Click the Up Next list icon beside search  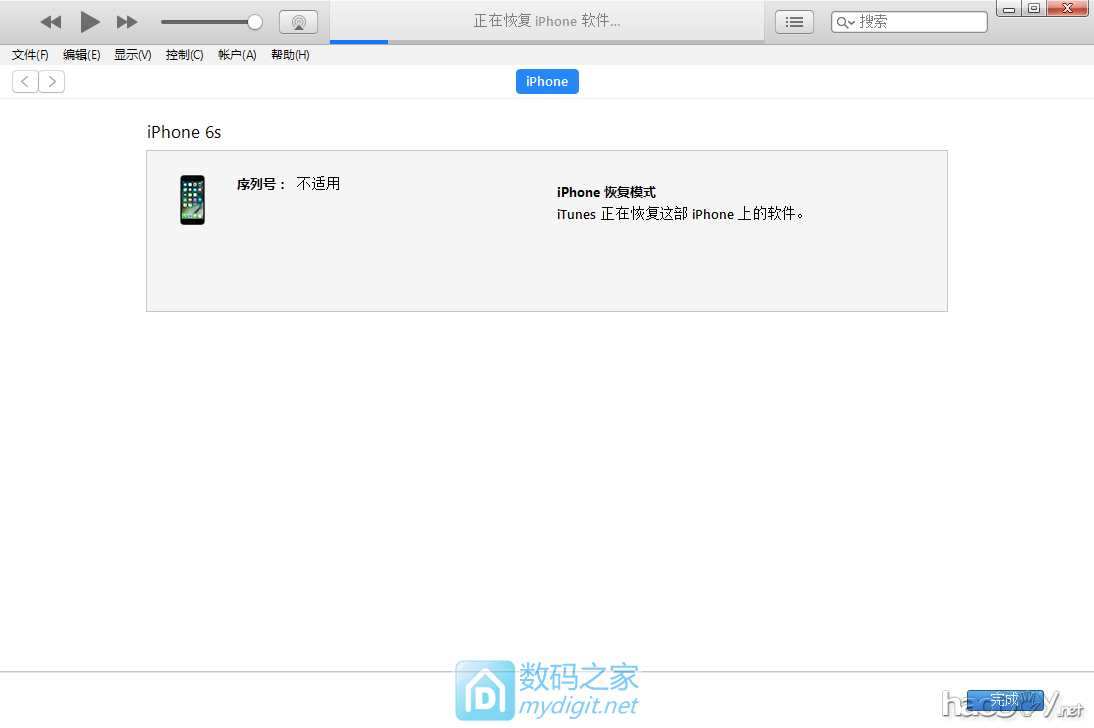click(794, 21)
